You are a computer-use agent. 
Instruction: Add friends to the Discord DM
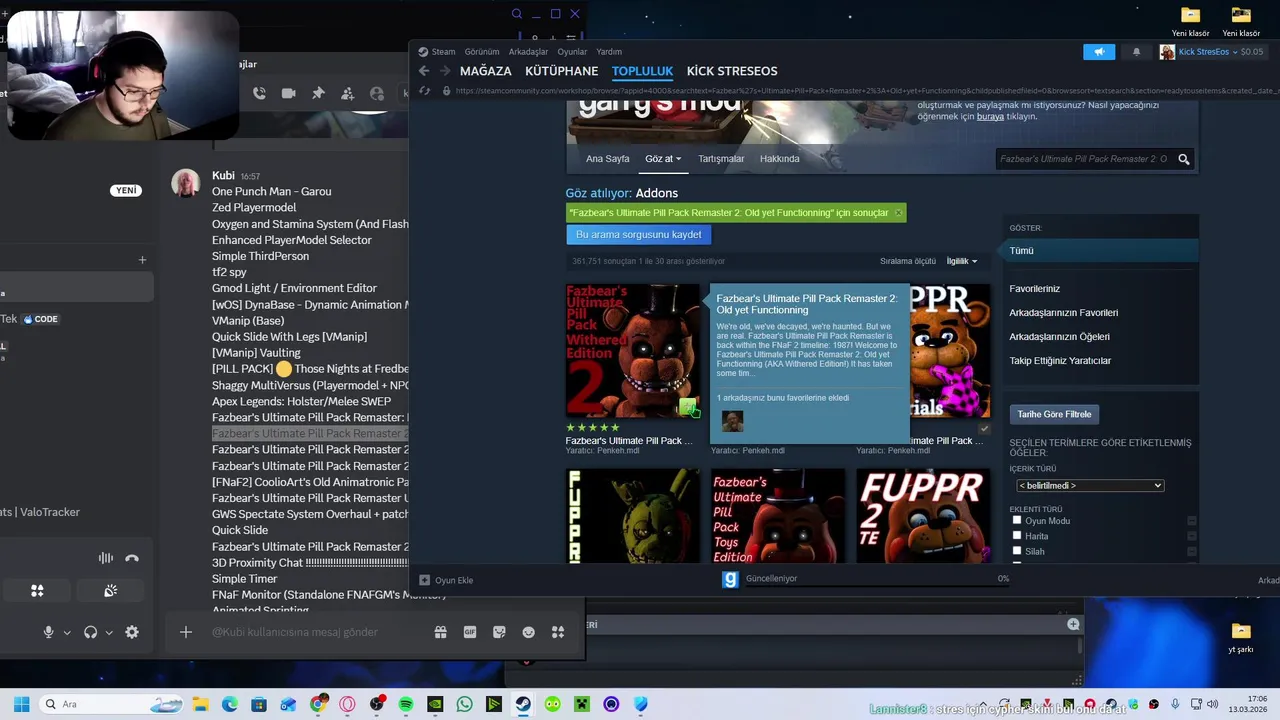point(347,93)
